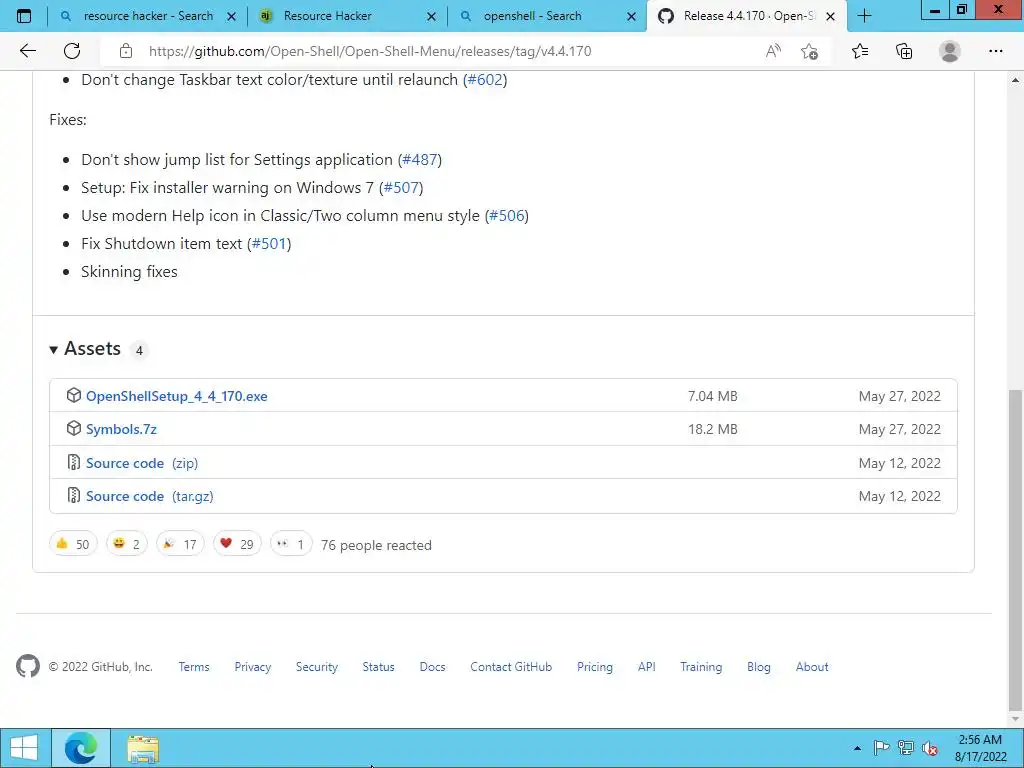Open Docs footer link
Viewport: 1024px width, 768px height.
(432, 667)
